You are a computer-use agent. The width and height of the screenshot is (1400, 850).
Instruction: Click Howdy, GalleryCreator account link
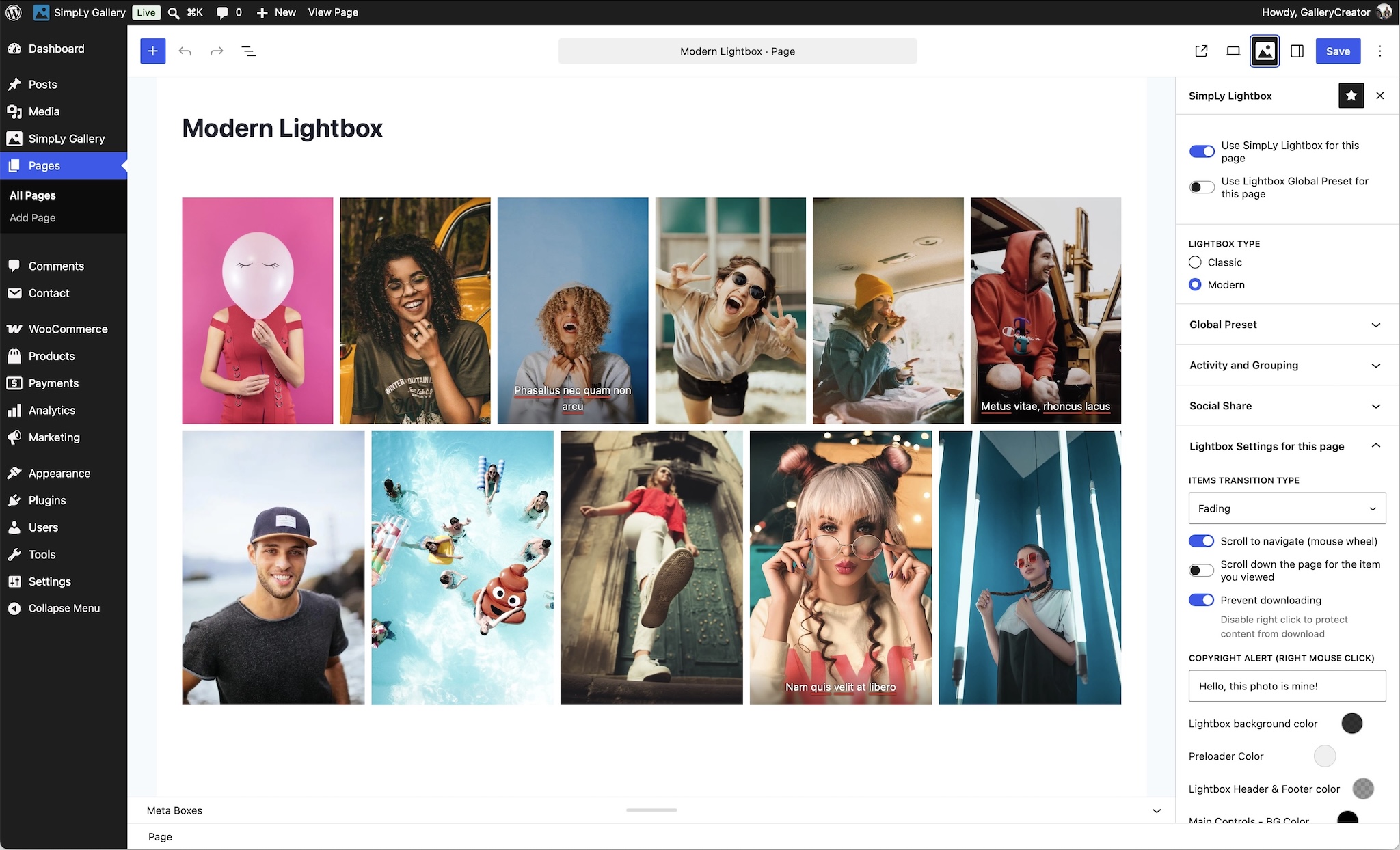point(1326,12)
